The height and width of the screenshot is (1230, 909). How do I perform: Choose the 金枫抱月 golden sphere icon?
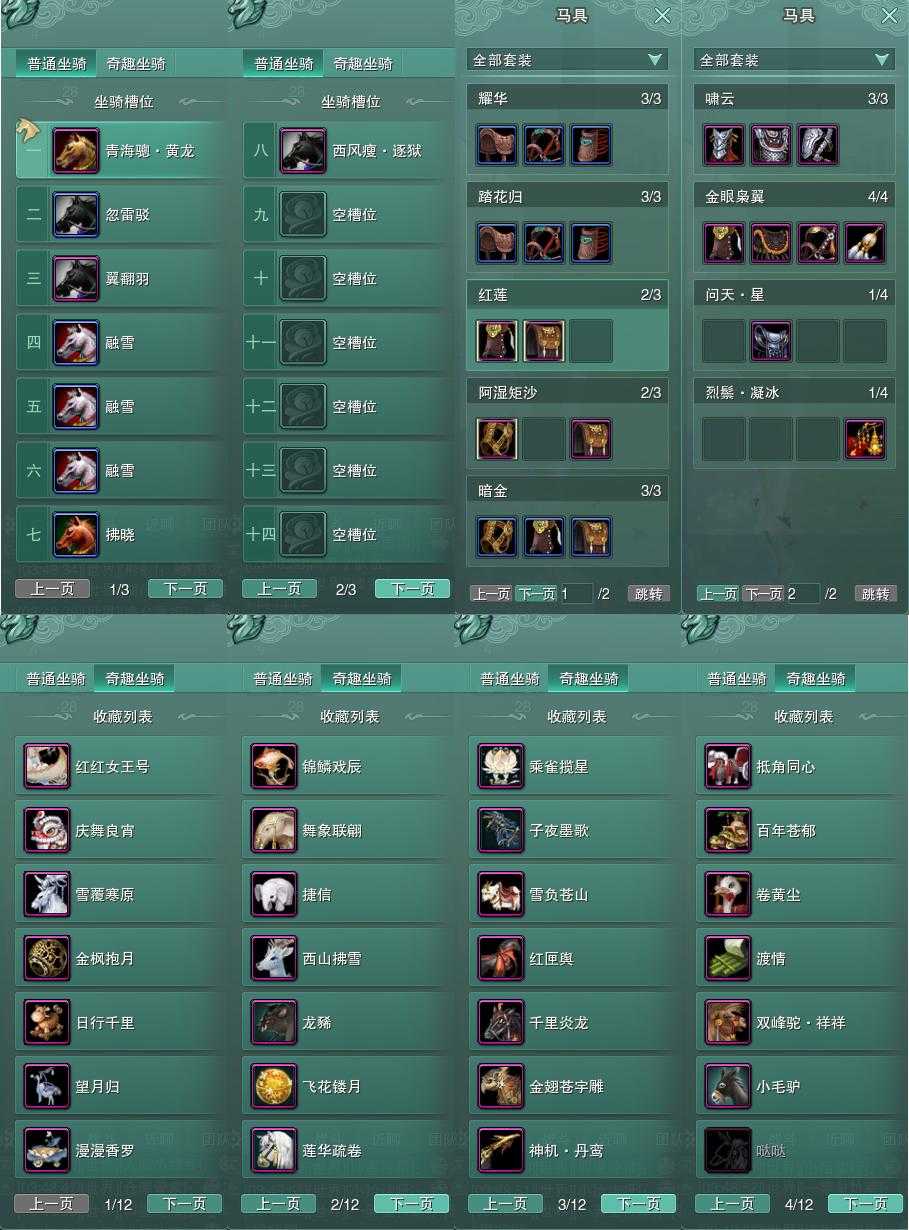pos(47,959)
